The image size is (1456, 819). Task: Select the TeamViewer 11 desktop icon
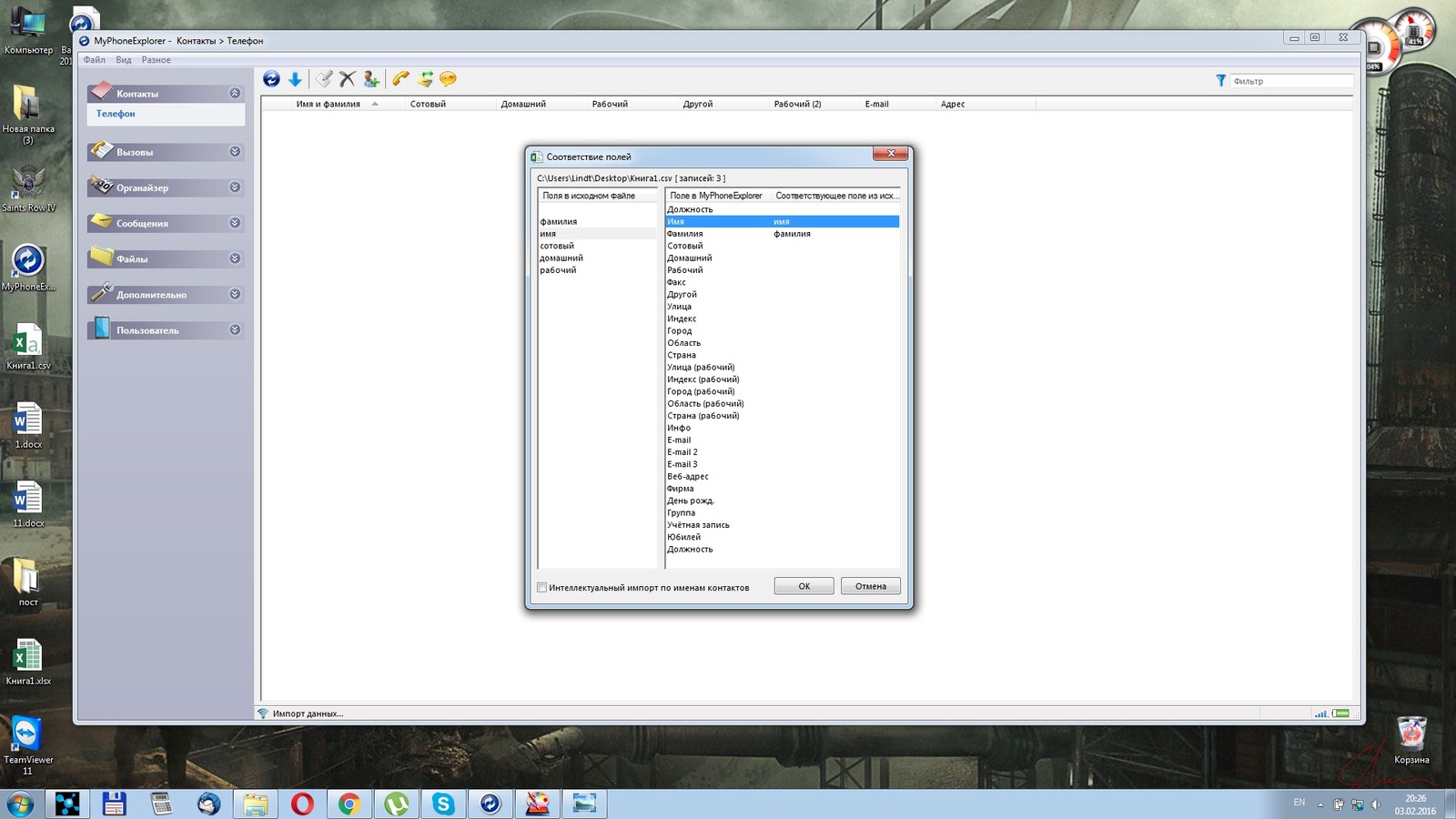pos(28,745)
